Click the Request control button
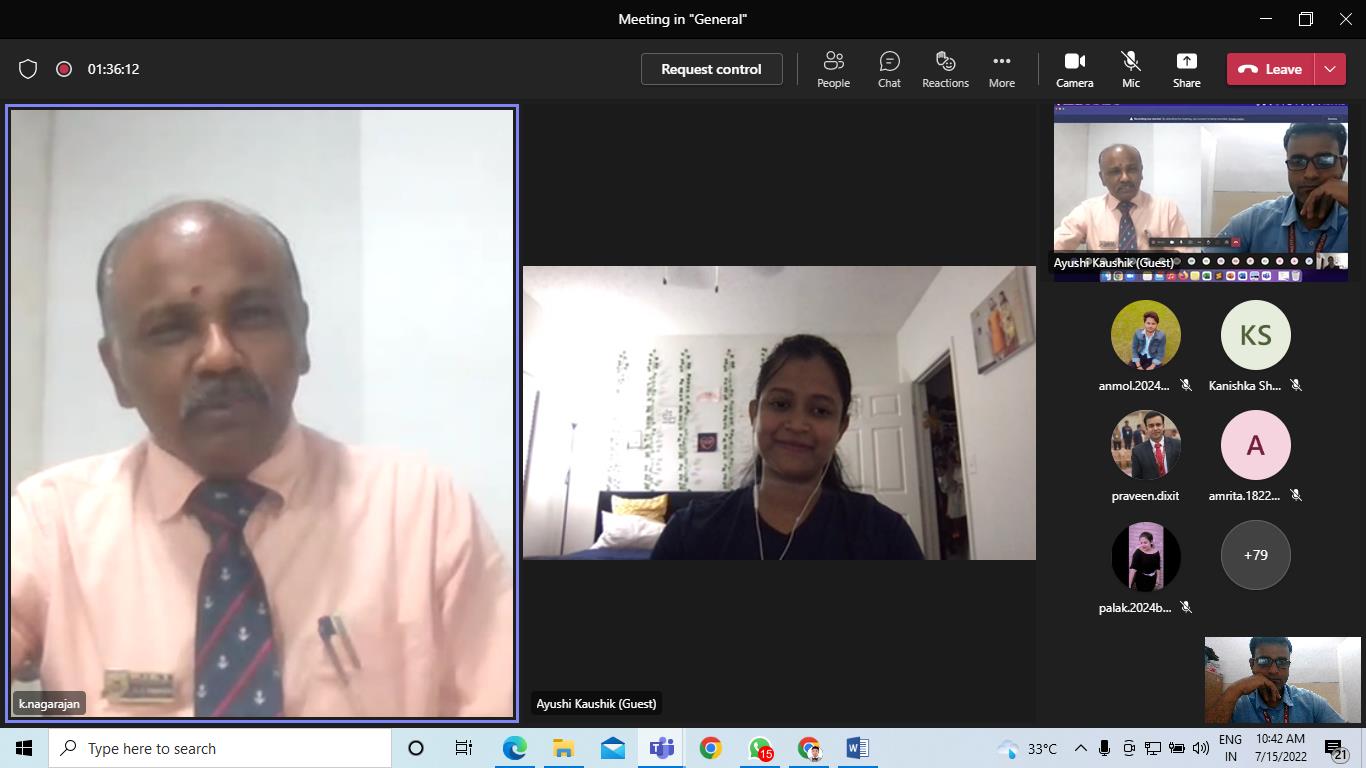 click(x=711, y=69)
